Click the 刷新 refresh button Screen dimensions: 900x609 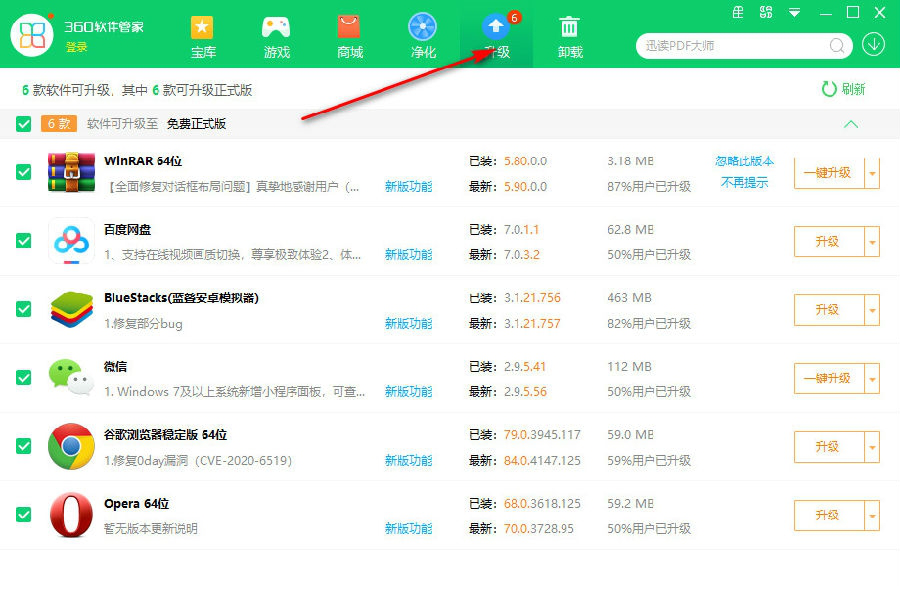843,89
